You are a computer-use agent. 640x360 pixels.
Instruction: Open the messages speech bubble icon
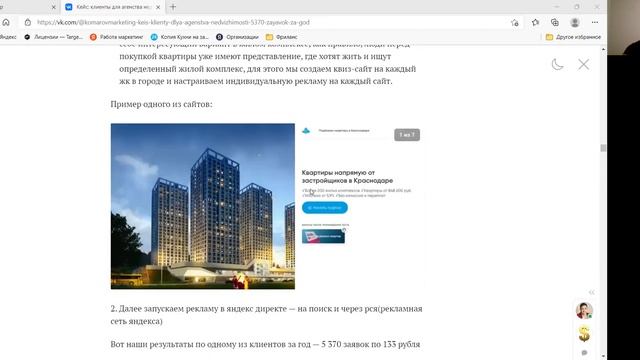584,352
